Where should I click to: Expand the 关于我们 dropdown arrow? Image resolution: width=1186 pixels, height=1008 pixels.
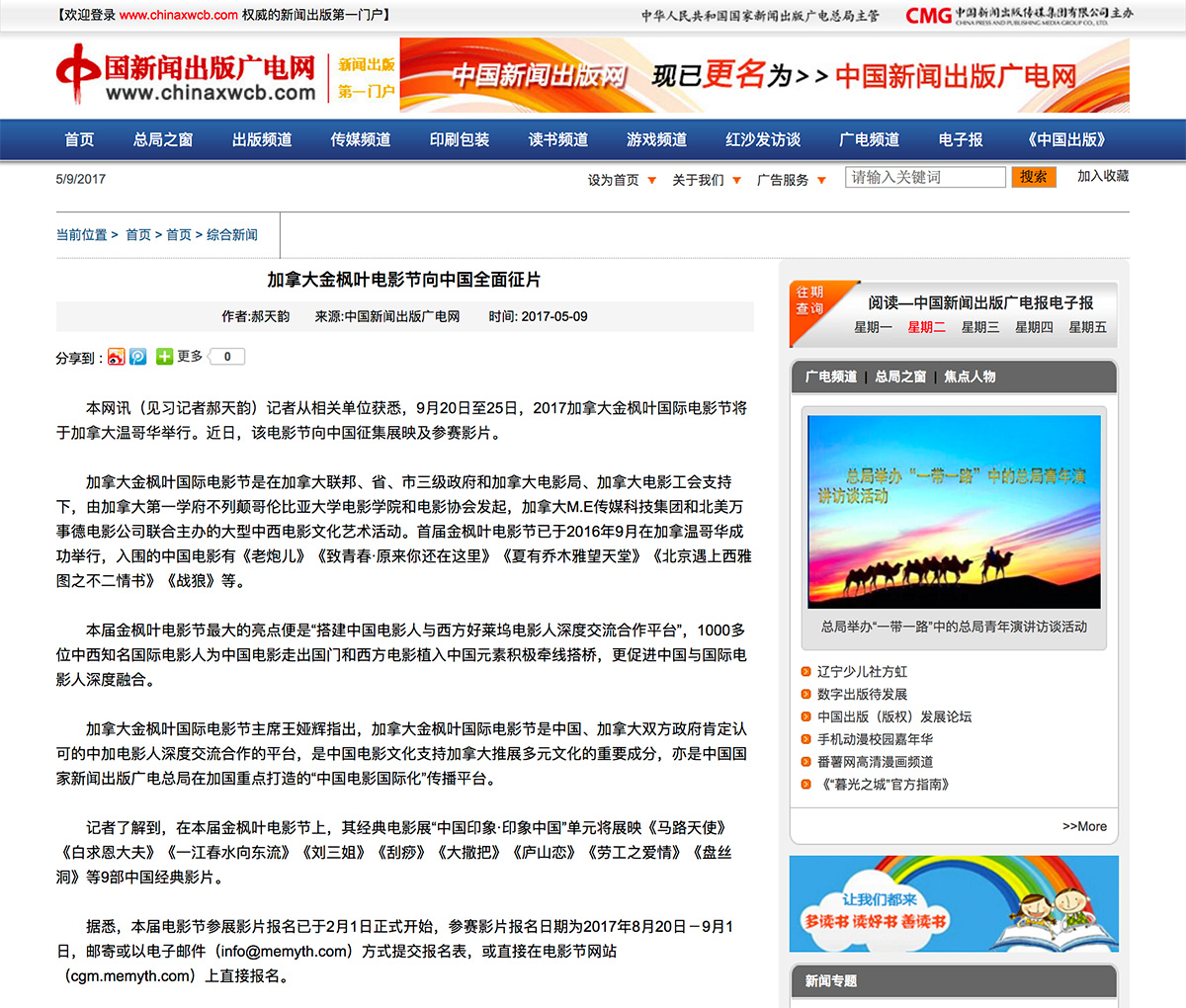pos(736,181)
